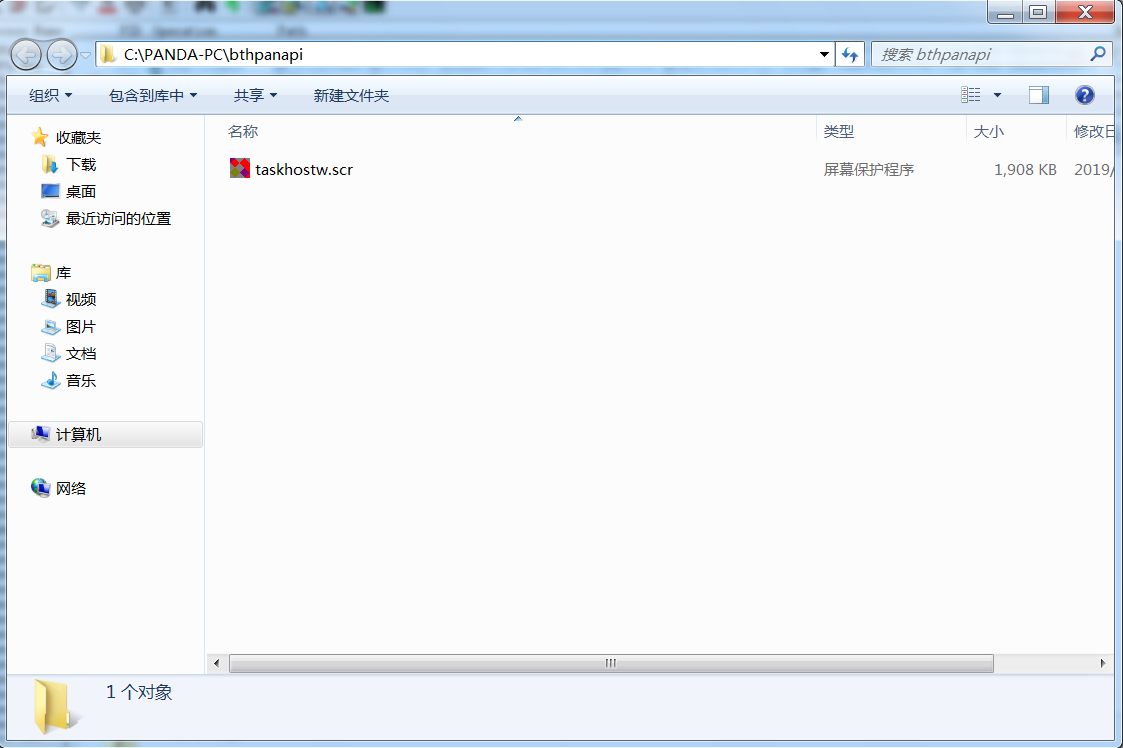
Task: Click the horizontal scrollbar thumb
Action: (611, 663)
